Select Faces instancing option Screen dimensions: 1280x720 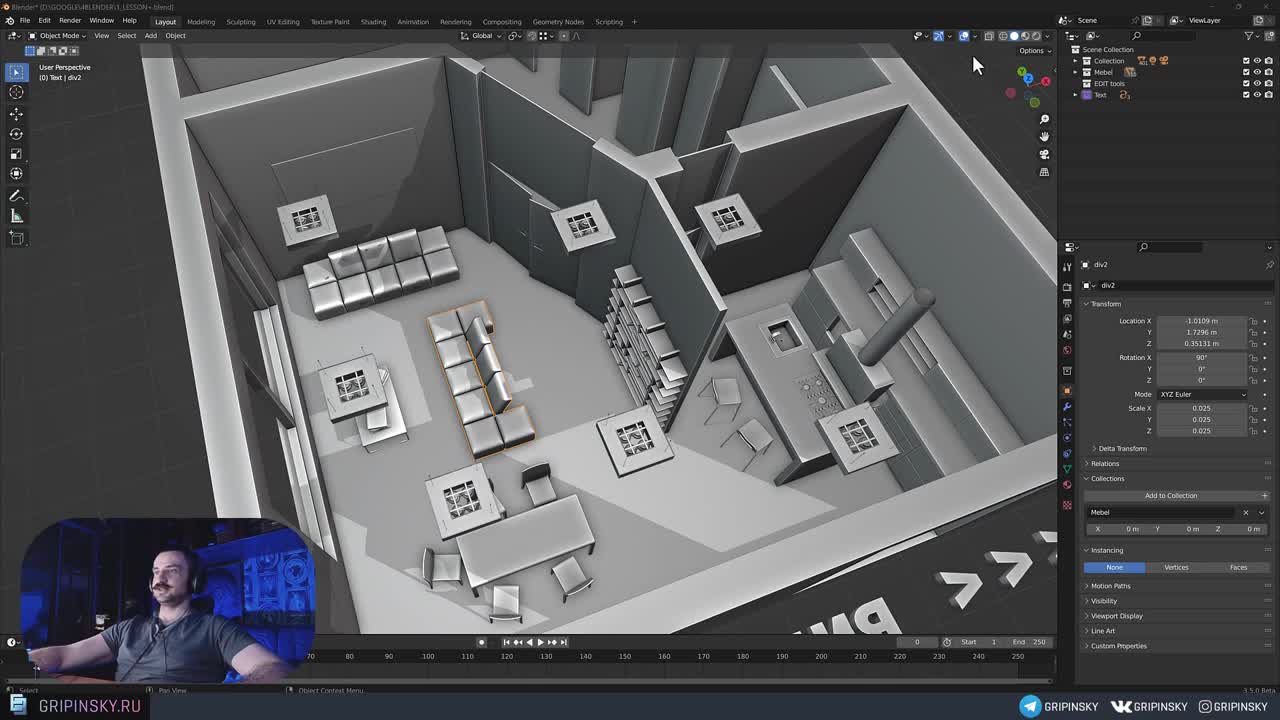(x=1238, y=567)
